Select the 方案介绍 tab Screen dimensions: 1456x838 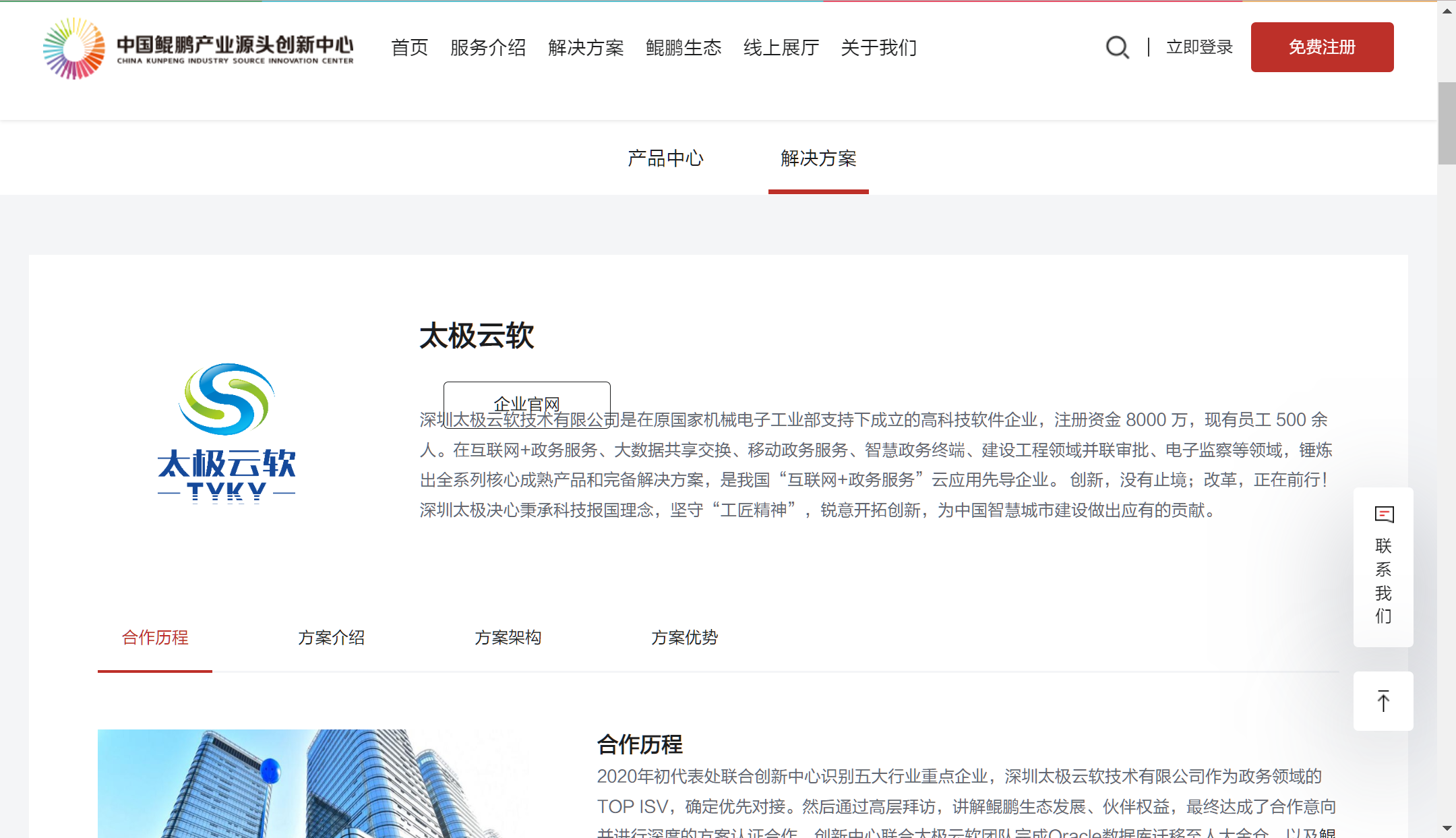click(331, 637)
